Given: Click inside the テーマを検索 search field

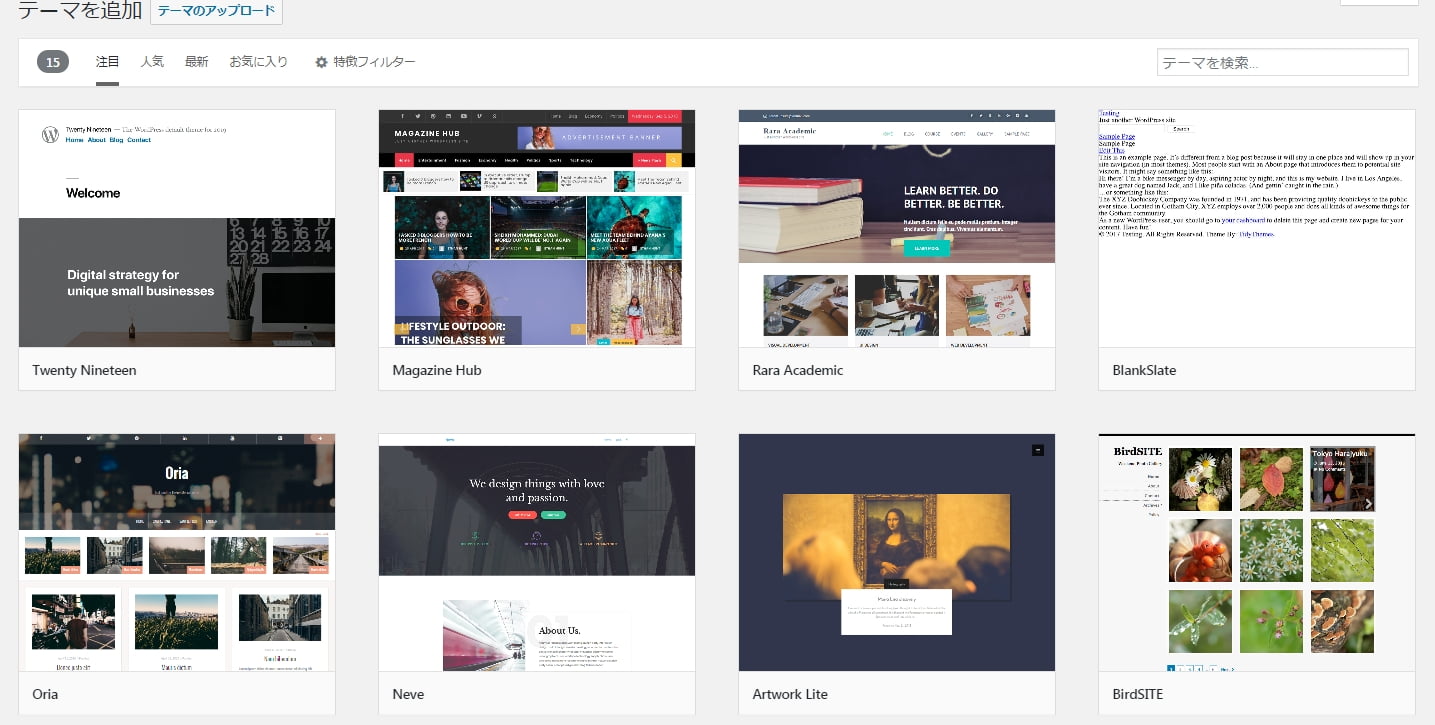Looking at the screenshot, I should coord(1281,61).
